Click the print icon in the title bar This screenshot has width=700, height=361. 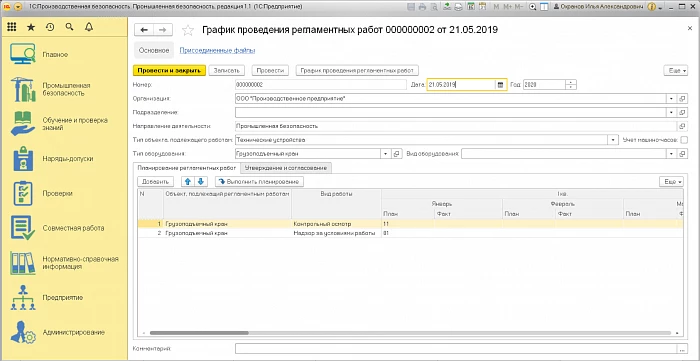click(422, 7)
